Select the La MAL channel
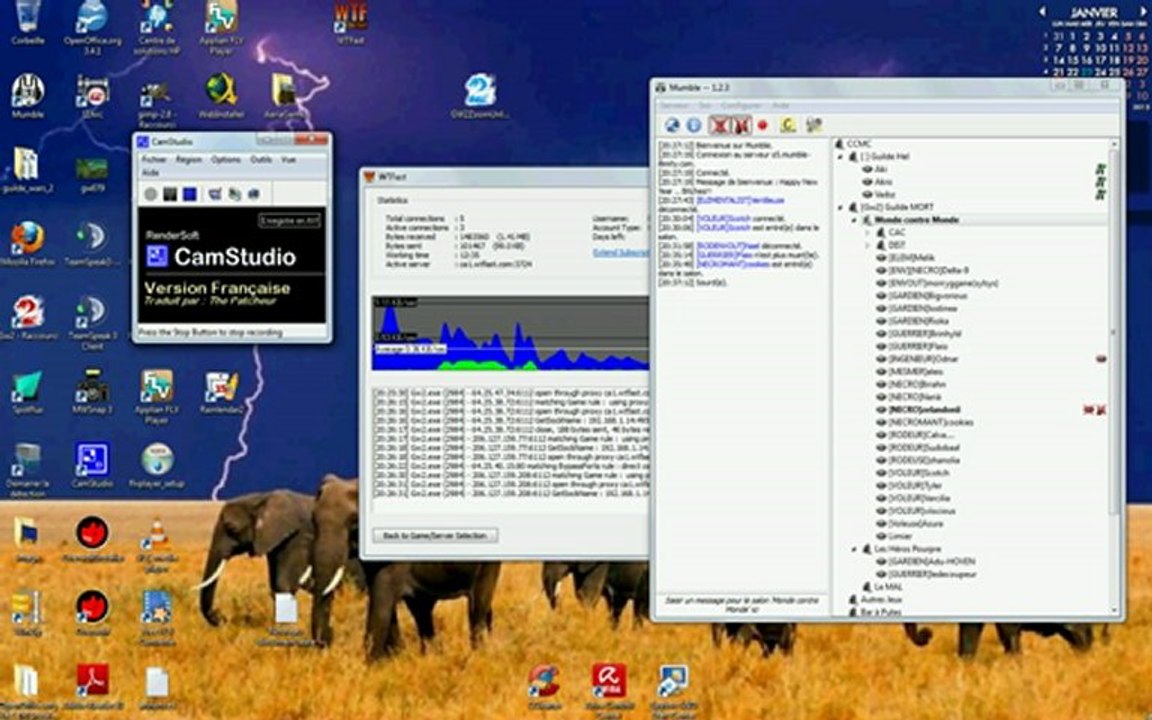1152x720 pixels. pyautogui.click(x=888, y=586)
